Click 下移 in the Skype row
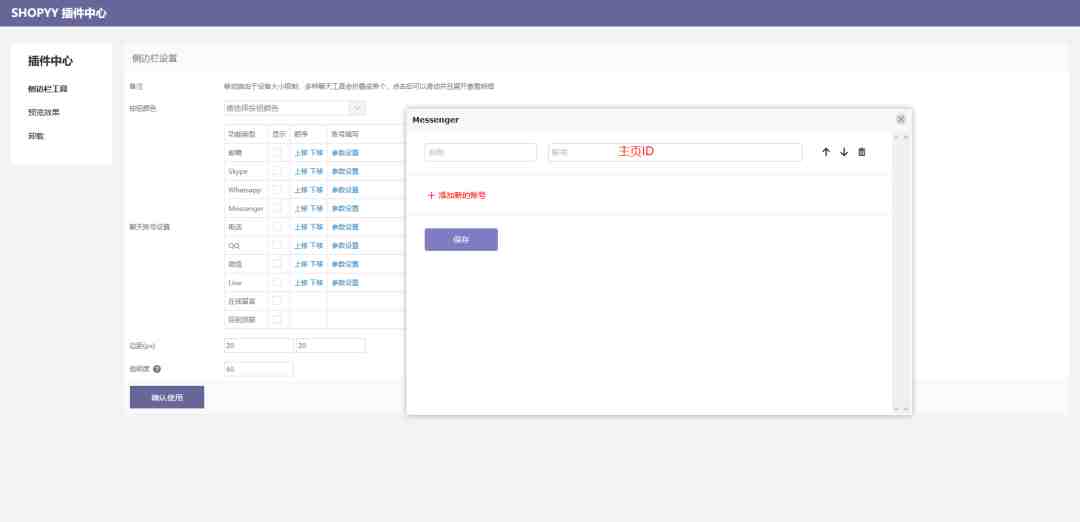Viewport: 1080px width, 522px height. tap(316, 171)
